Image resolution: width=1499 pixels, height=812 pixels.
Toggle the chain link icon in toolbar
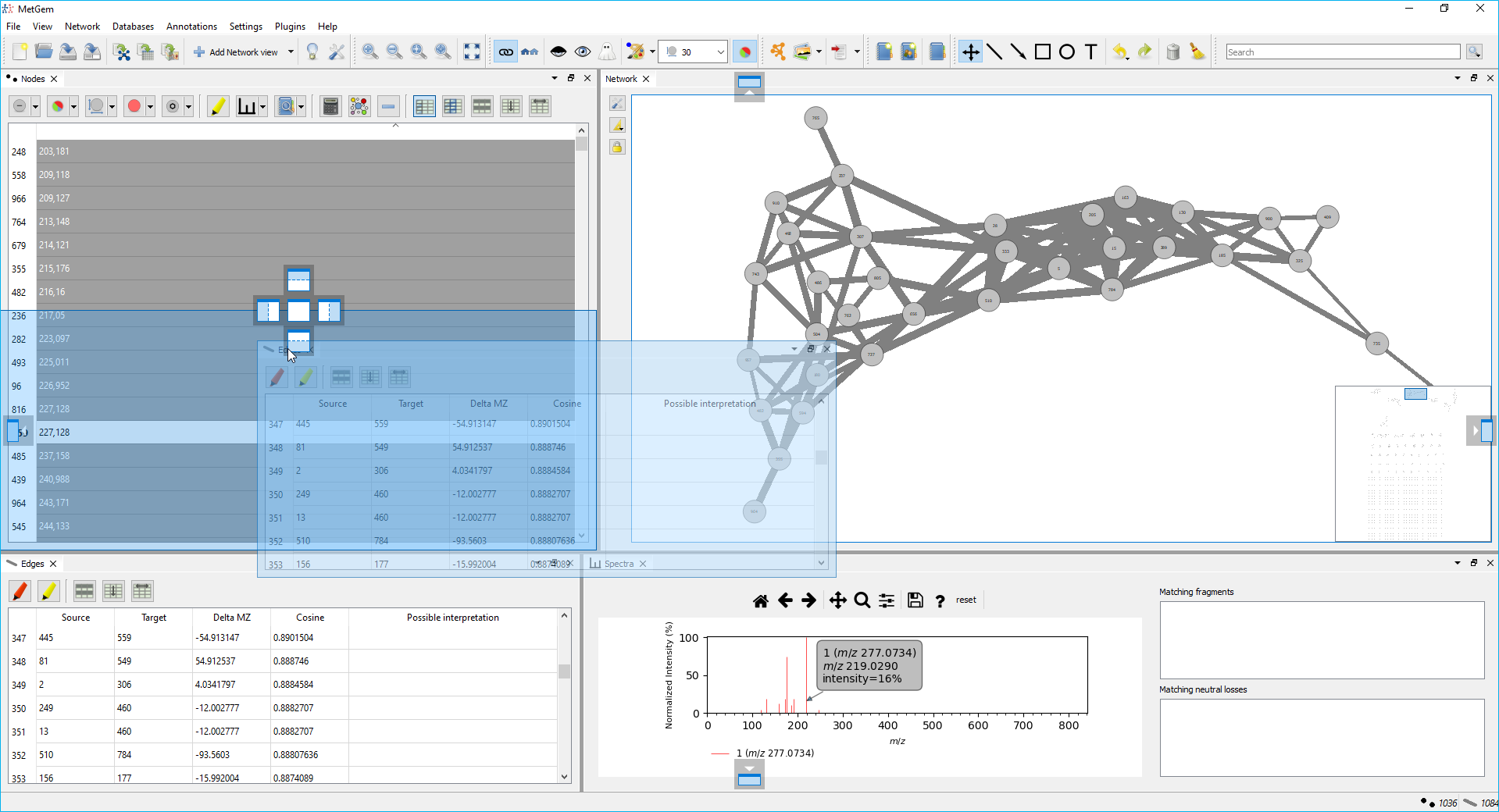[505, 52]
